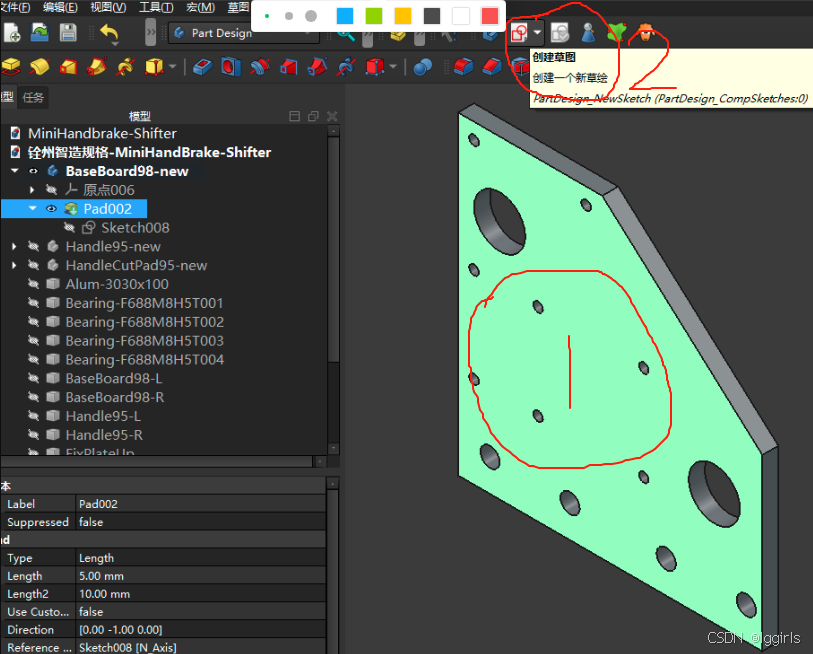Screen dimensions: 813x654
Task: Click the toolbar overflow chevron beside Undo
Action: [x=150, y=33]
